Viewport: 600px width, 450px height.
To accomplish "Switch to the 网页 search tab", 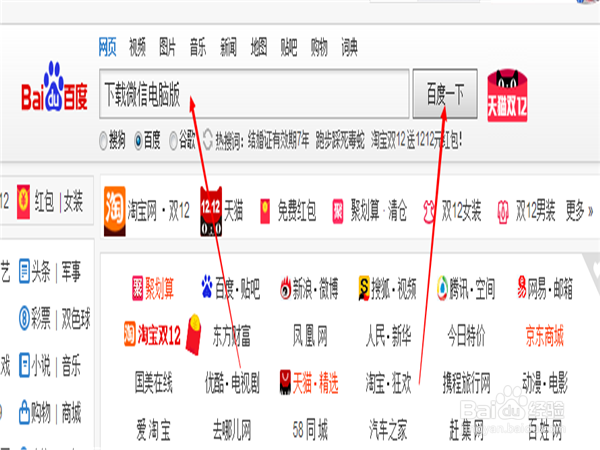I will [x=107, y=47].
